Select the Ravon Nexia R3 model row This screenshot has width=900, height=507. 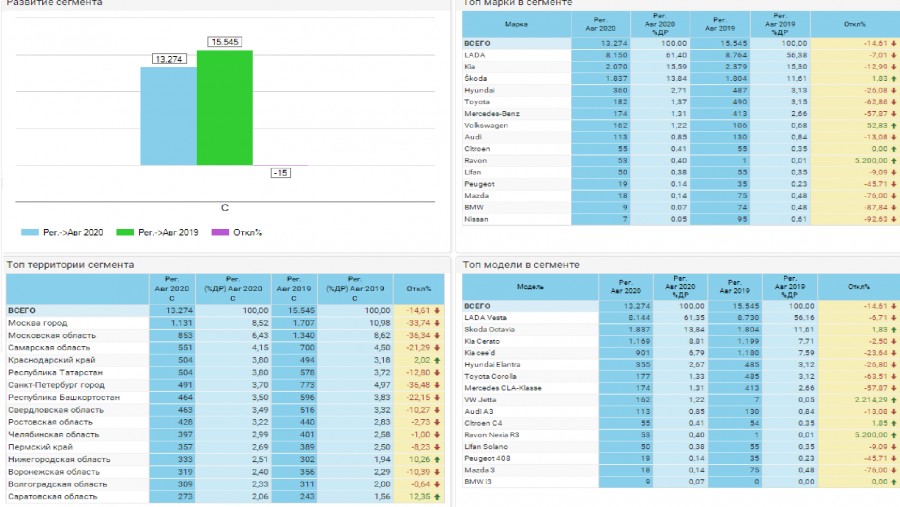(x=681, y=435)
